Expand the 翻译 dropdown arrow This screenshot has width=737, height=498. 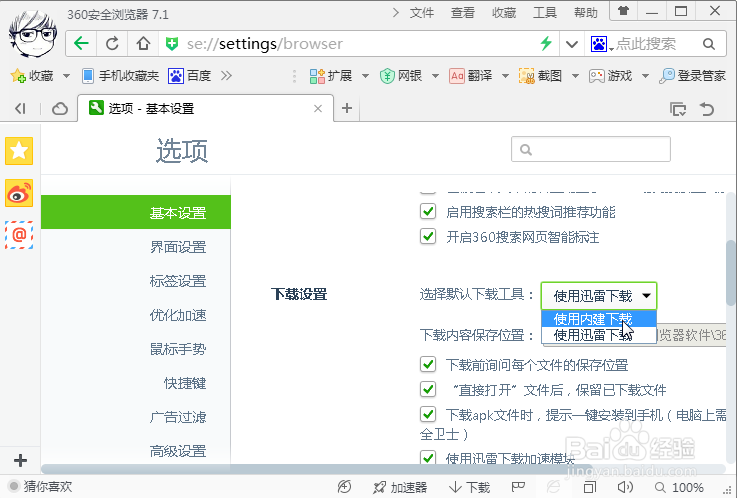click(505, 76)
